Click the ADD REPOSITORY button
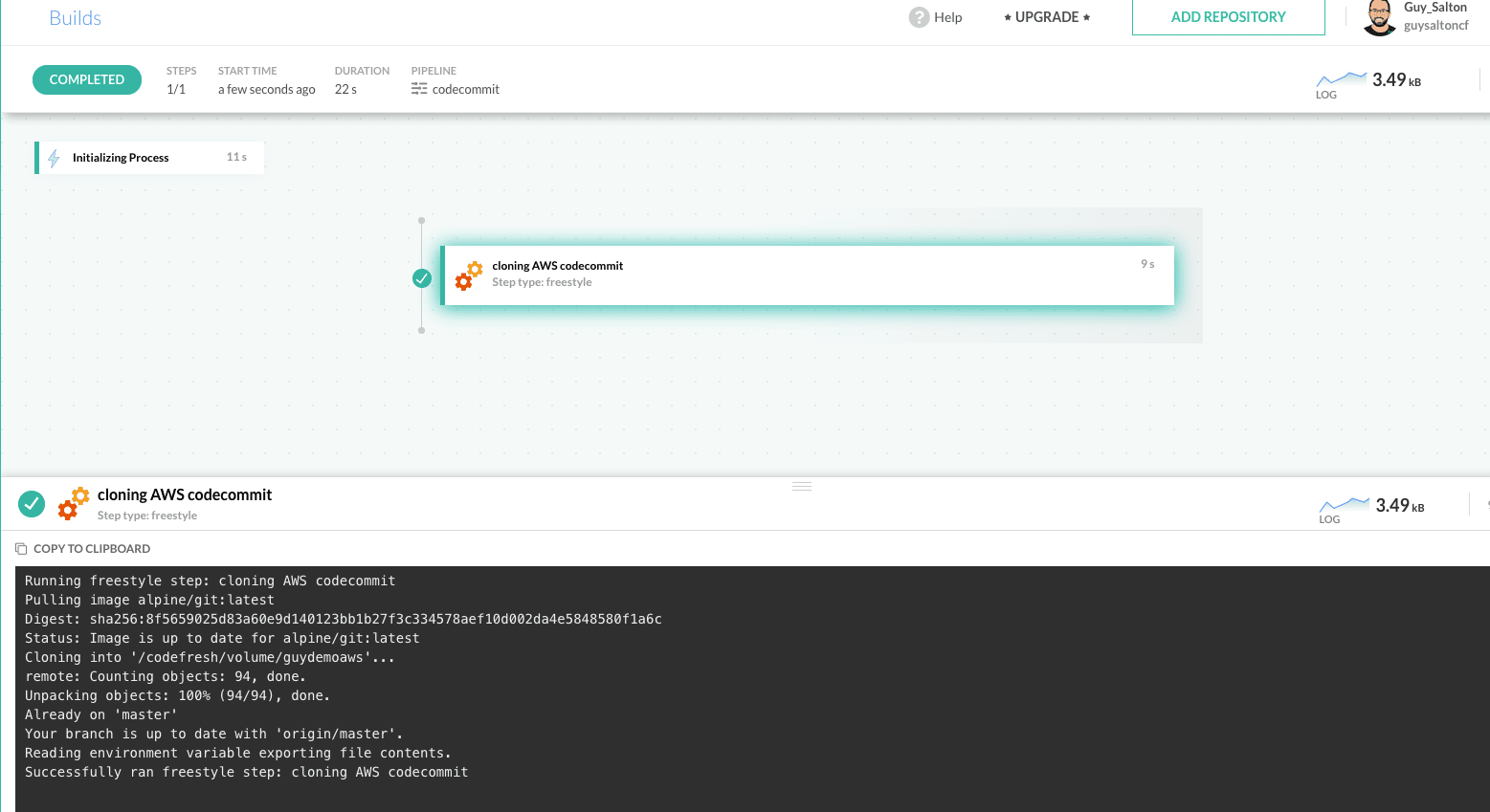Image resolution: width=1490 pixels, height=812 pixels. coord(1228,17)
